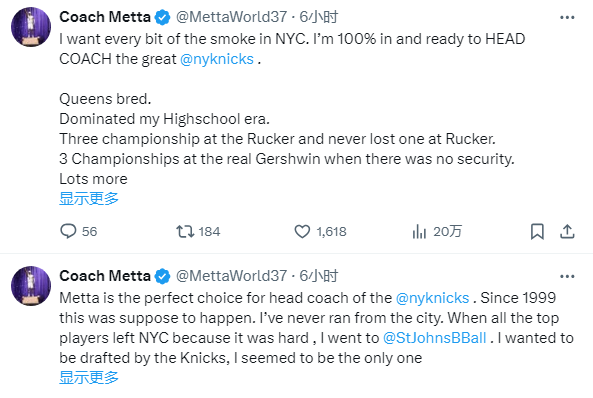Viewport: 593px width, 398px height.
Task: Open Coach Metta name on first tweet
Action: [x=105, y=17]
